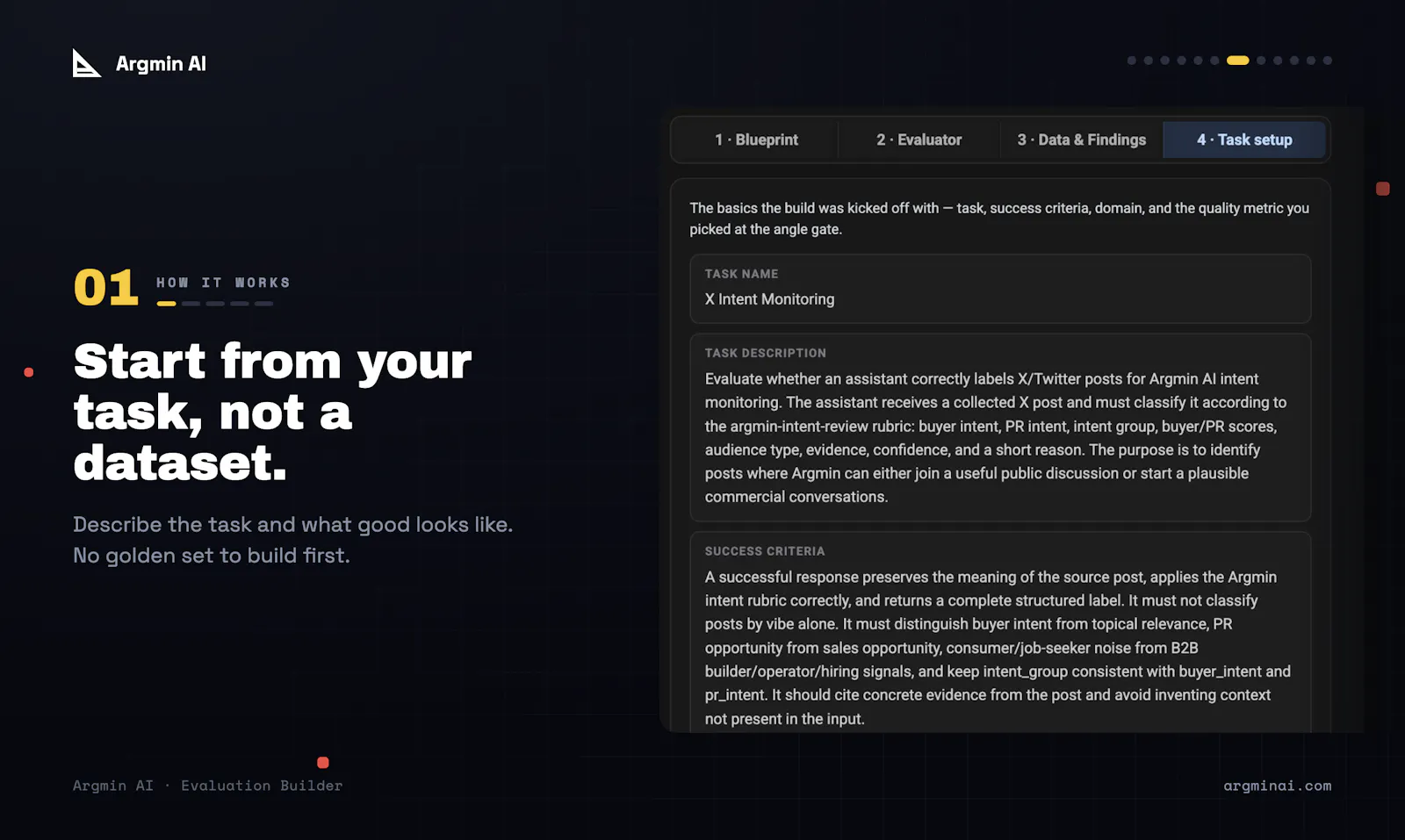Screen dimensions: 1405x840
Task: Go to the first slide pagination dot
Action: 1132,61
